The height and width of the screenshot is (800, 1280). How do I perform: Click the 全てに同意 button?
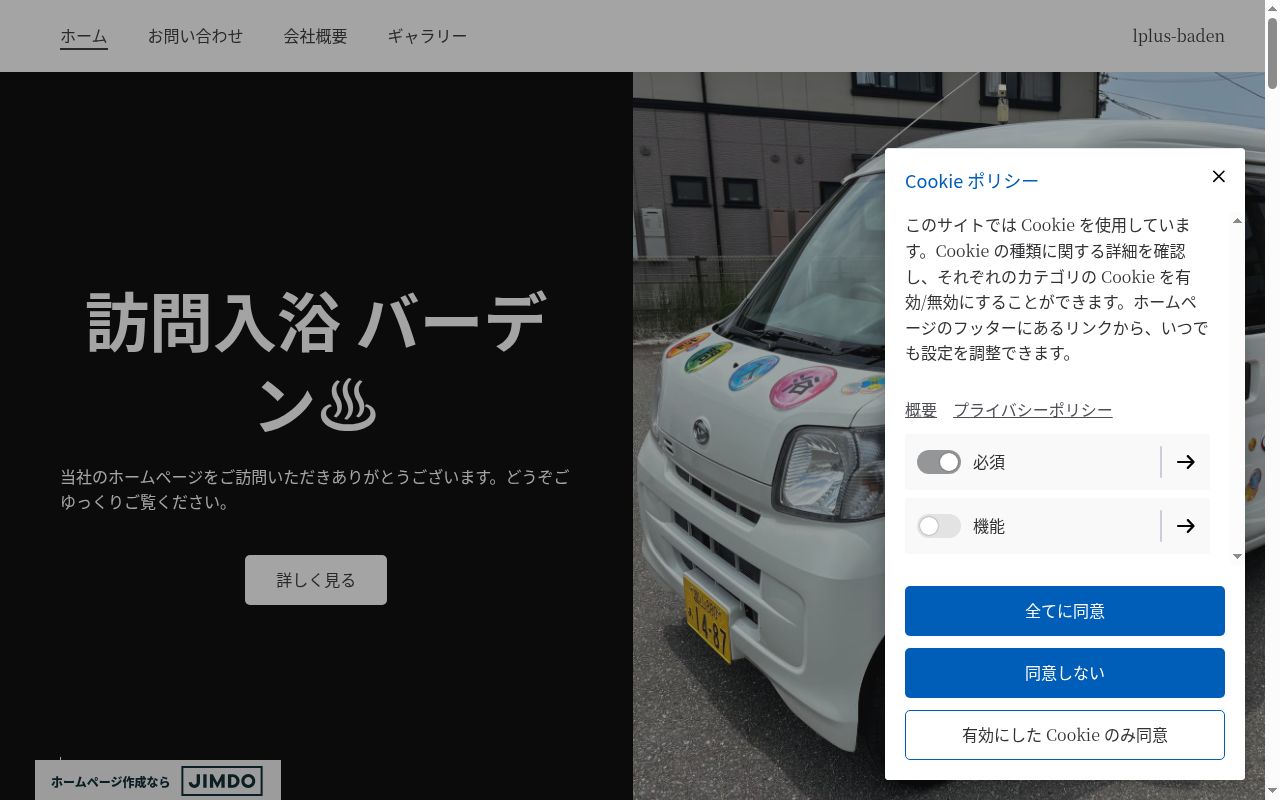pyautogui.click(x=1065, y=611)
